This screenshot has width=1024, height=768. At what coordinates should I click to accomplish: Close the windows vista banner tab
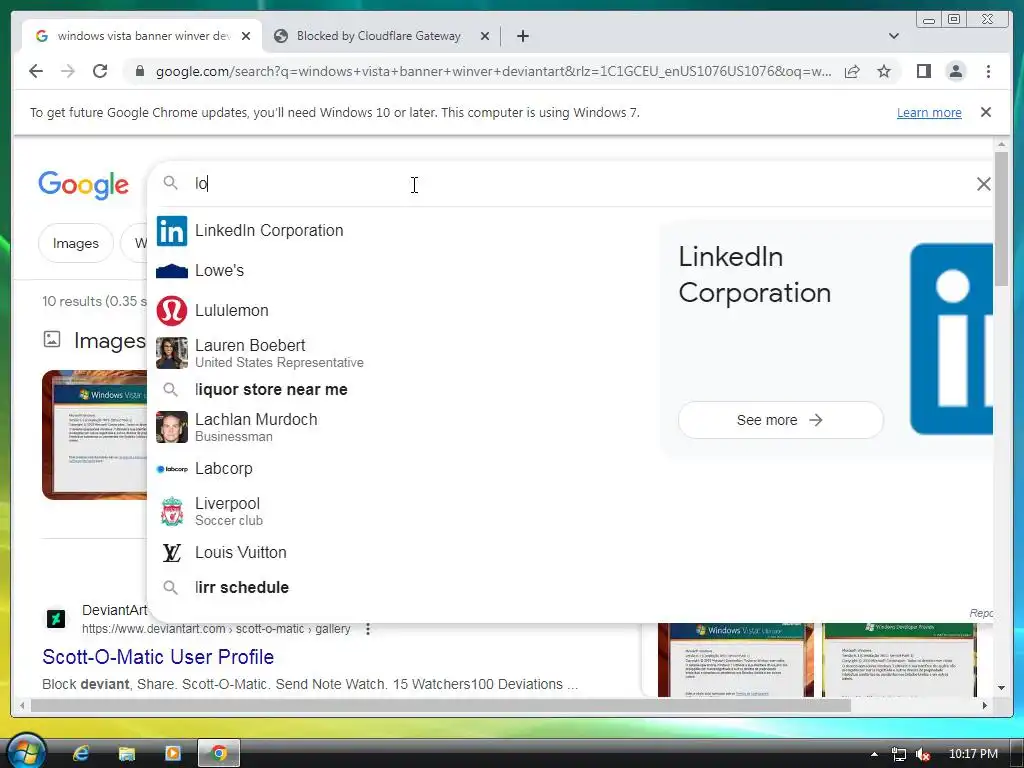[x=246, y=37]
